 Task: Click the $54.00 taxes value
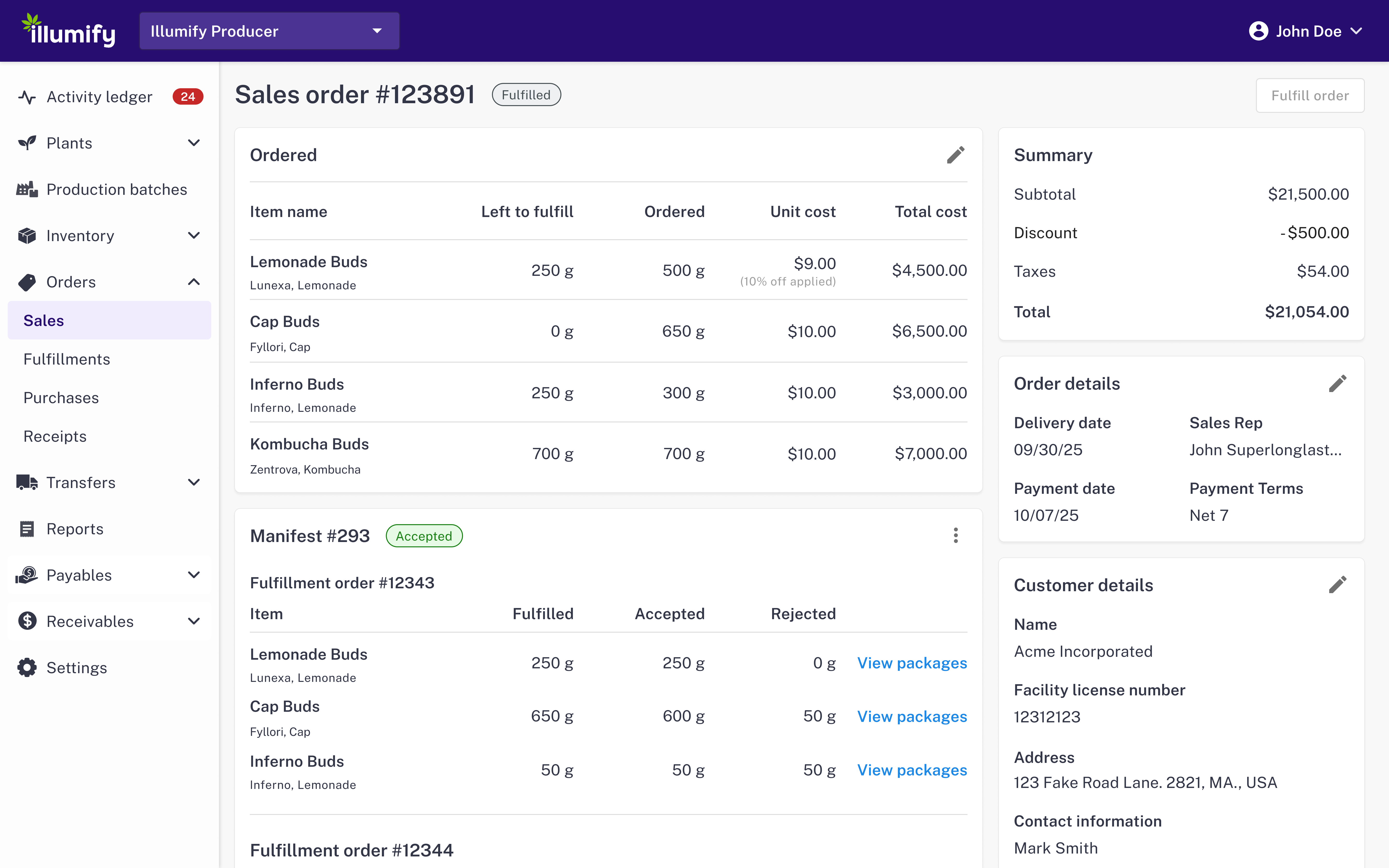pos(1322,271)
